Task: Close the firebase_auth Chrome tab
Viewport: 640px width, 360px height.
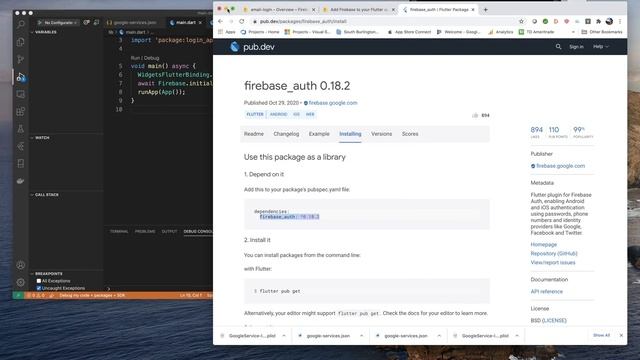Action: click(473, 9)
